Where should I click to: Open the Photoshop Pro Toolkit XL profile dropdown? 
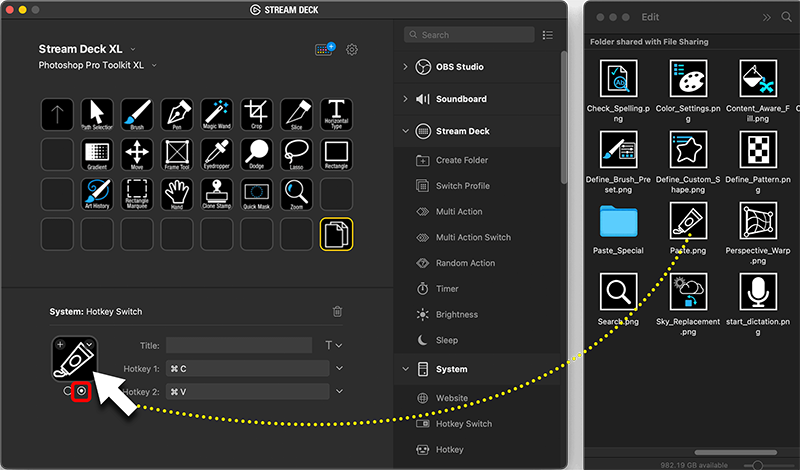154,65
